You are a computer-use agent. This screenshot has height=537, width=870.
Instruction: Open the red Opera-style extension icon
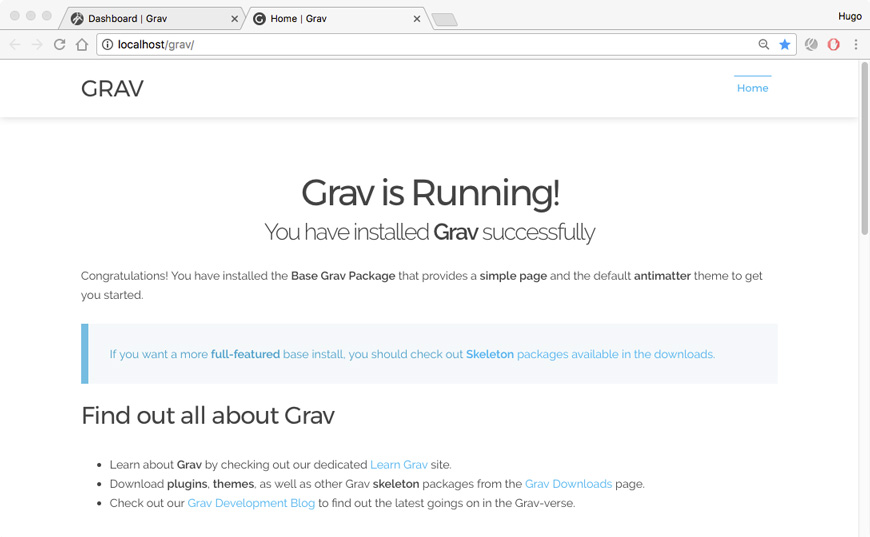[833, 44]
